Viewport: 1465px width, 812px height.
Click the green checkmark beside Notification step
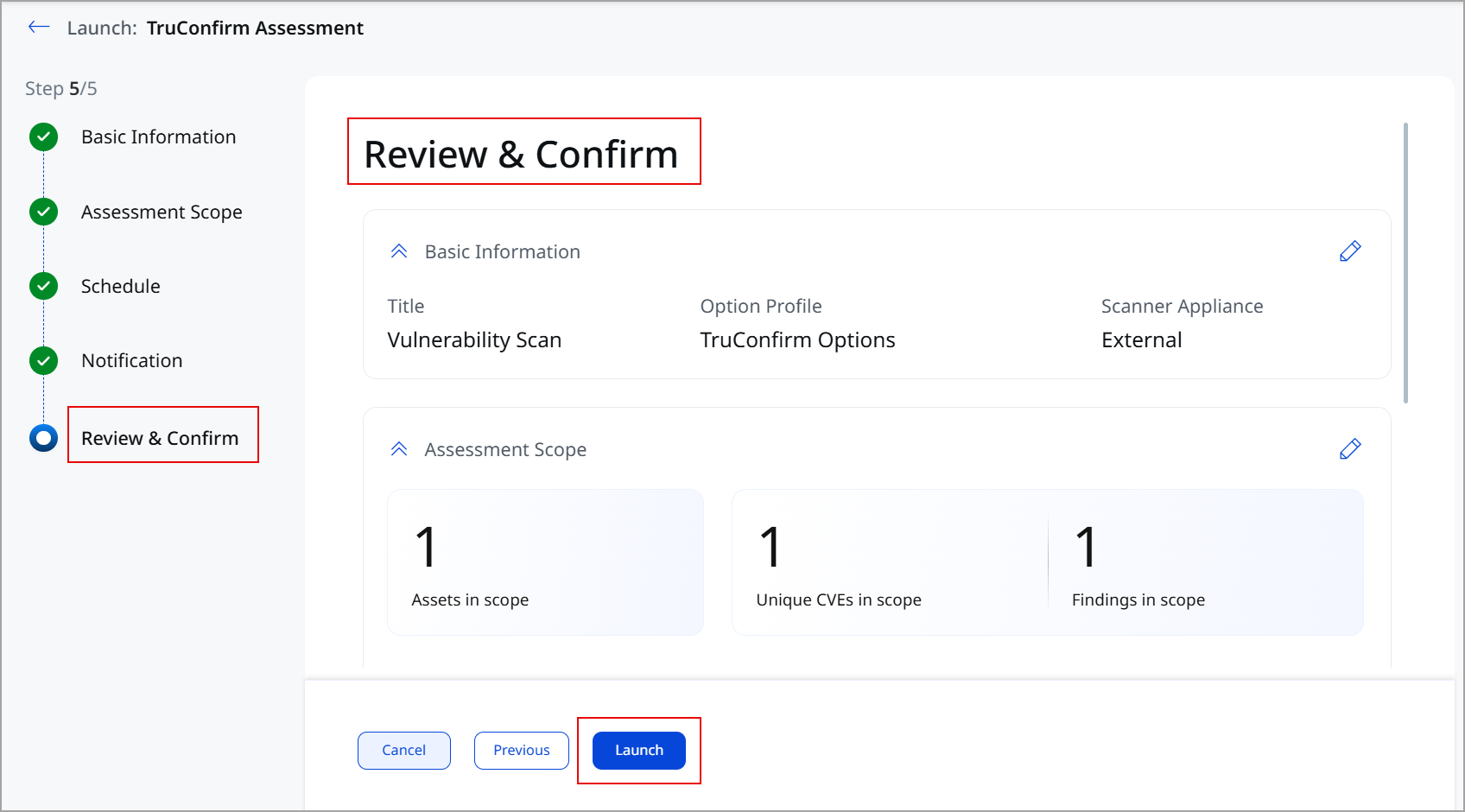click(x=43, y=360)
